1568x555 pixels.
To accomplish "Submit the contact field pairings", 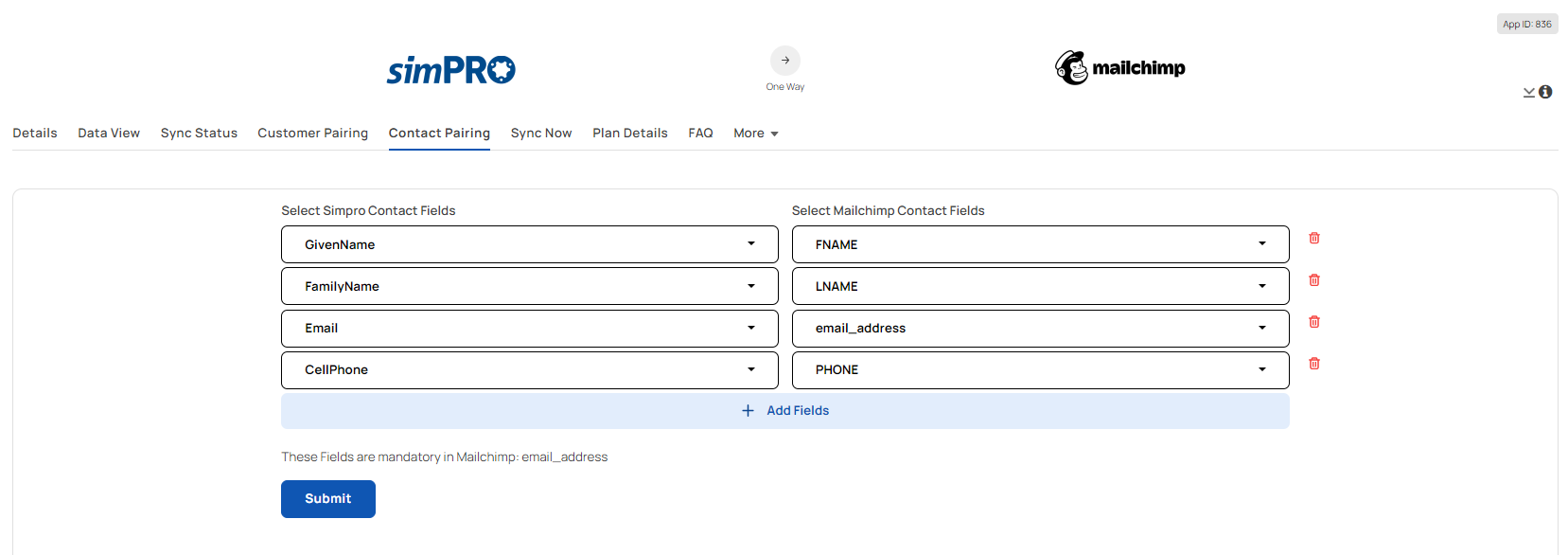I will tap(328, 499).
